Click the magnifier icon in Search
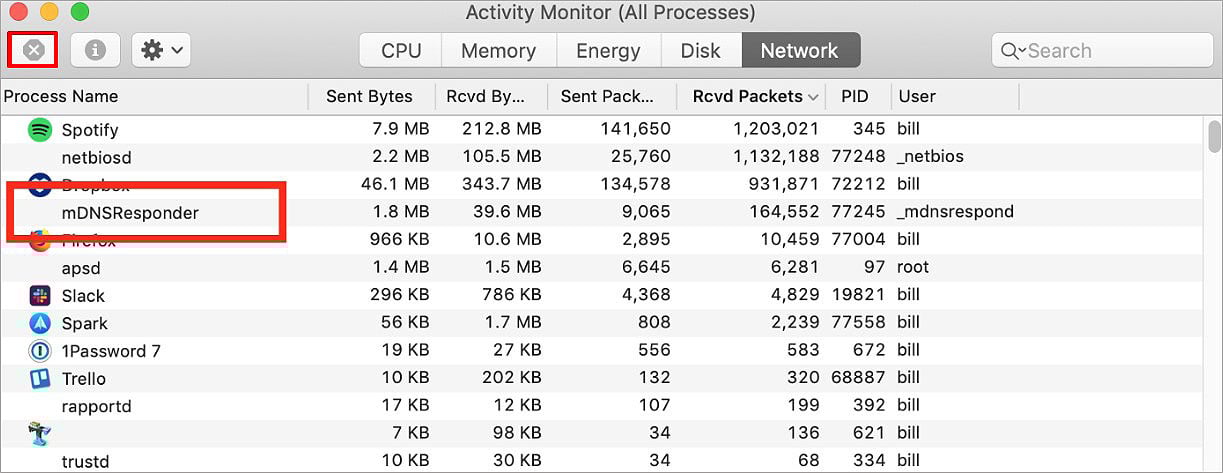 1012,50
